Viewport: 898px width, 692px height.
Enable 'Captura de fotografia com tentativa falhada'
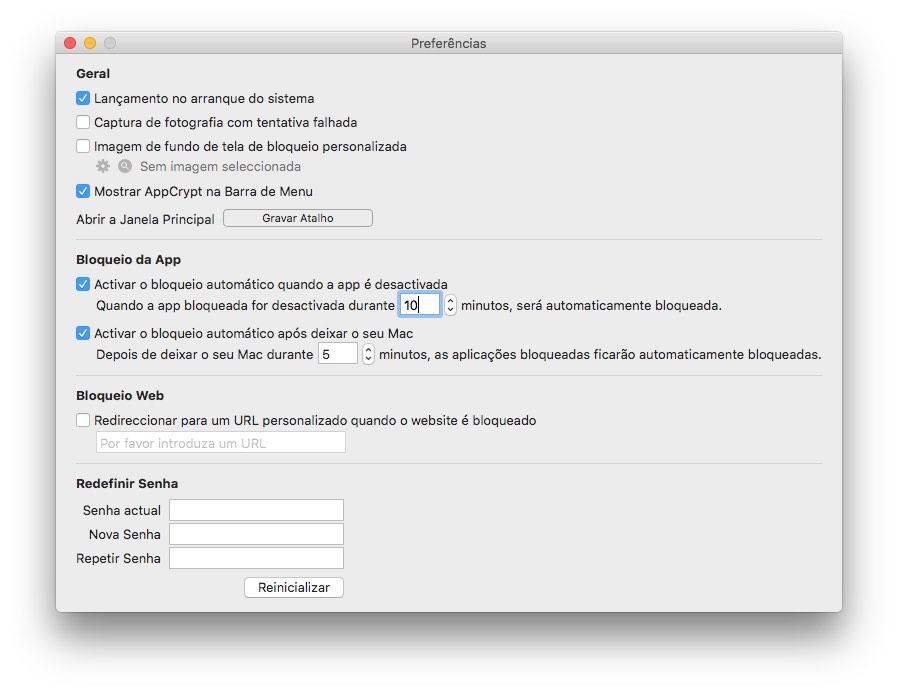pyautogui.click(x=83, y=122)
